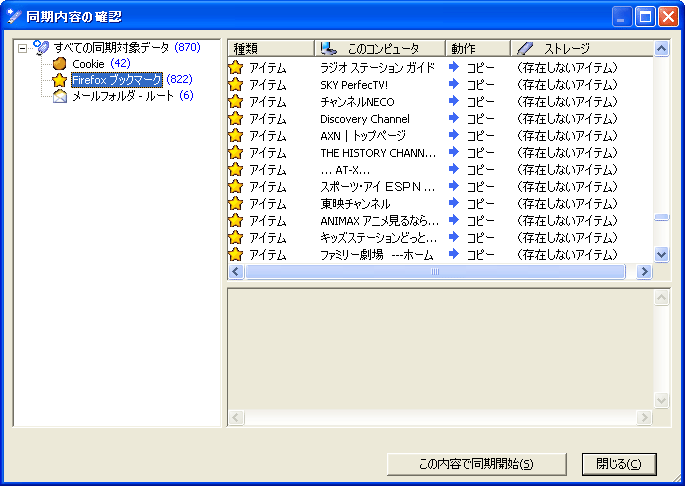
Task: Select the ファミリー劇場 ---ホーム entry
Action: [377, 255]
